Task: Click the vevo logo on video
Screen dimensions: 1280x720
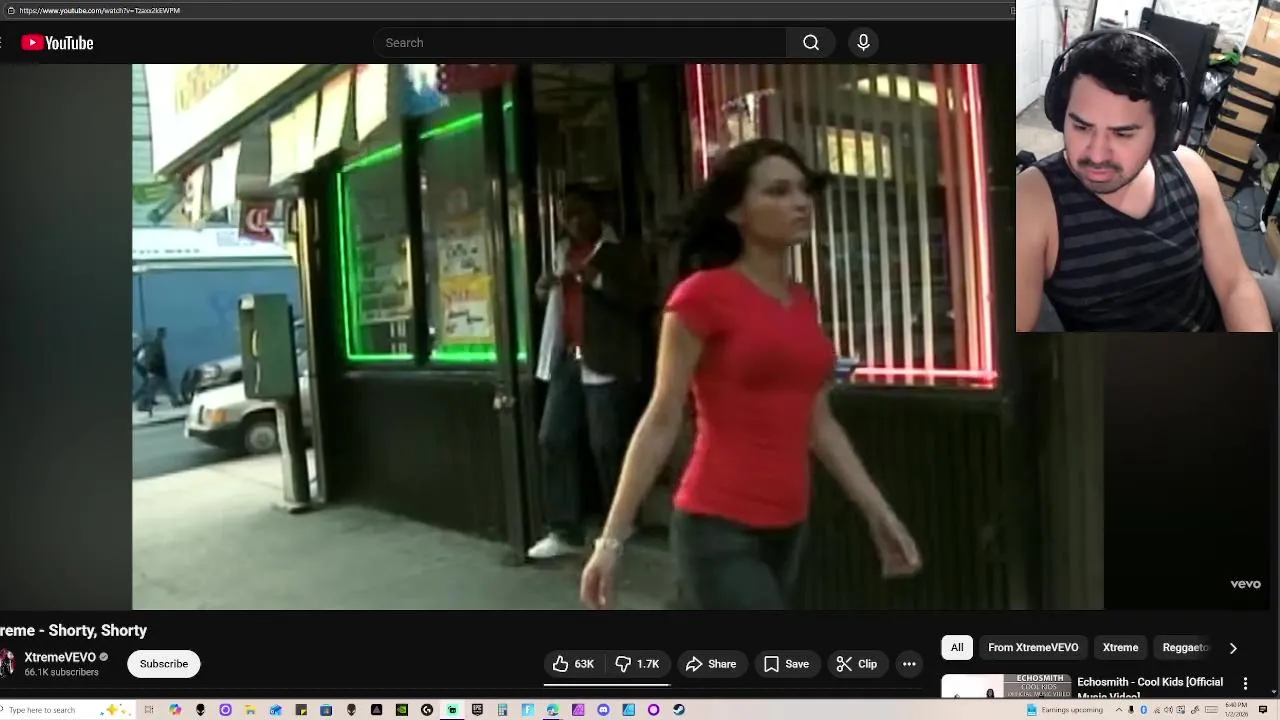Action: 1245,584
